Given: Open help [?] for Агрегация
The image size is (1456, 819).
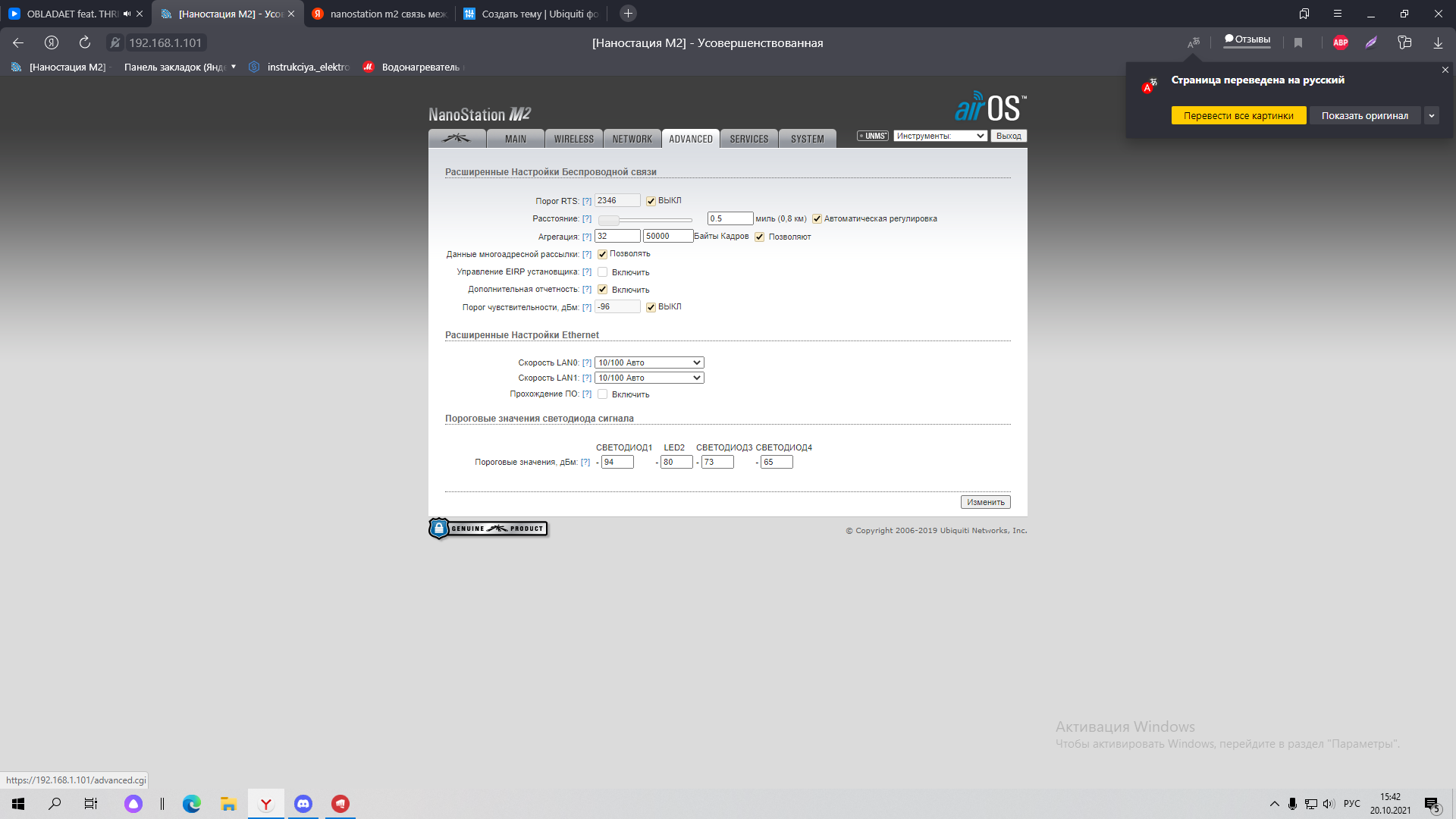Looking at the screenshot, I should [587, 237].
